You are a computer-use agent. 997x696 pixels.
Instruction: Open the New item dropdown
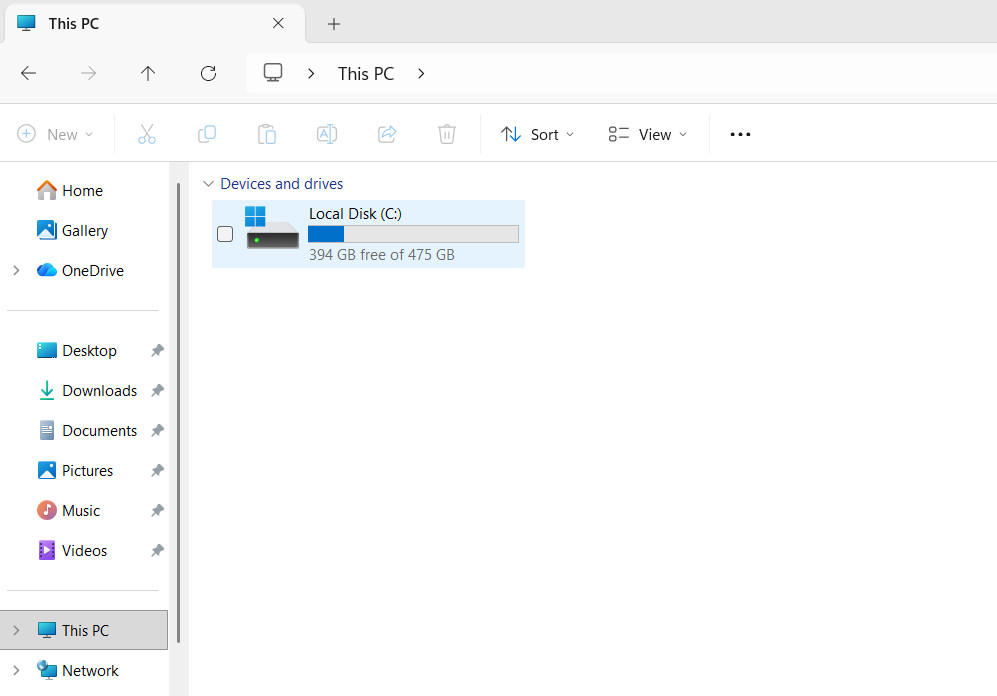[55, 134]
